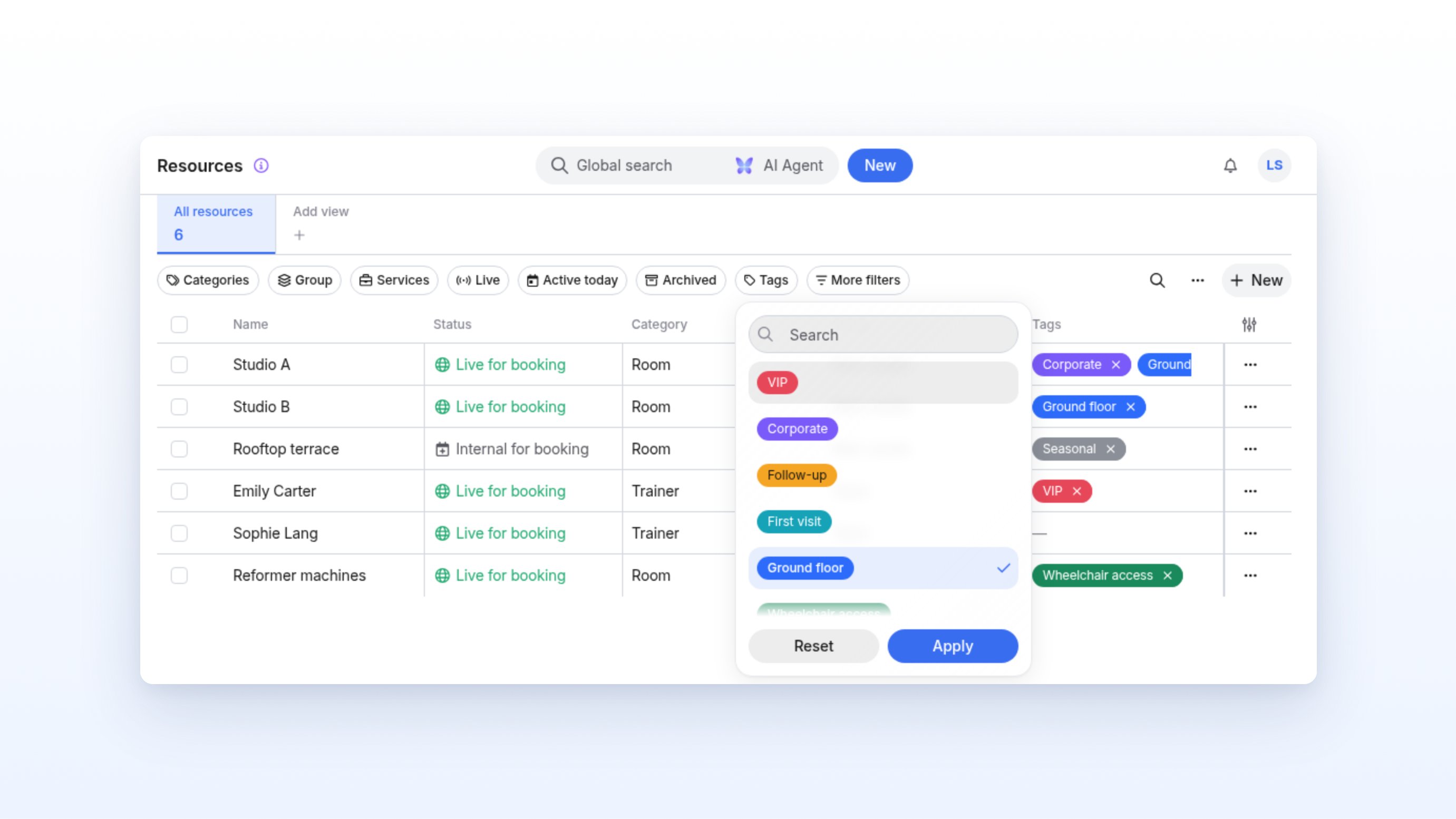
Task: Select Corporate option in tag list
Action: (883, 429)
